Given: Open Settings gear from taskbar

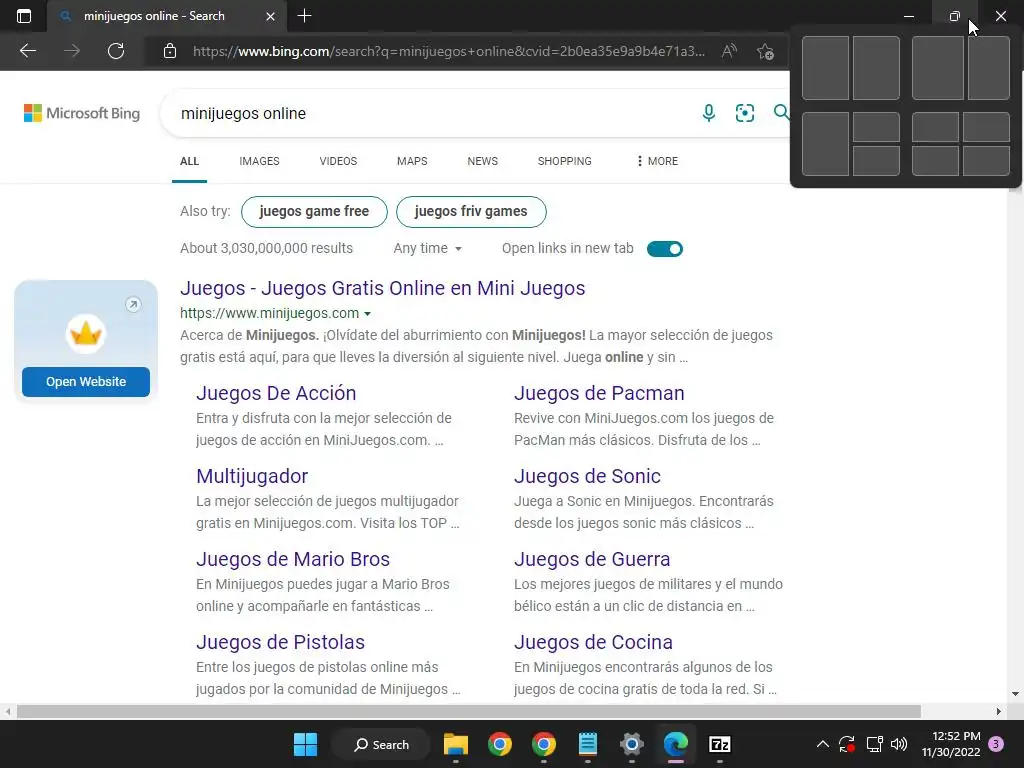Looking at the screenshot, I should [632, 744].
